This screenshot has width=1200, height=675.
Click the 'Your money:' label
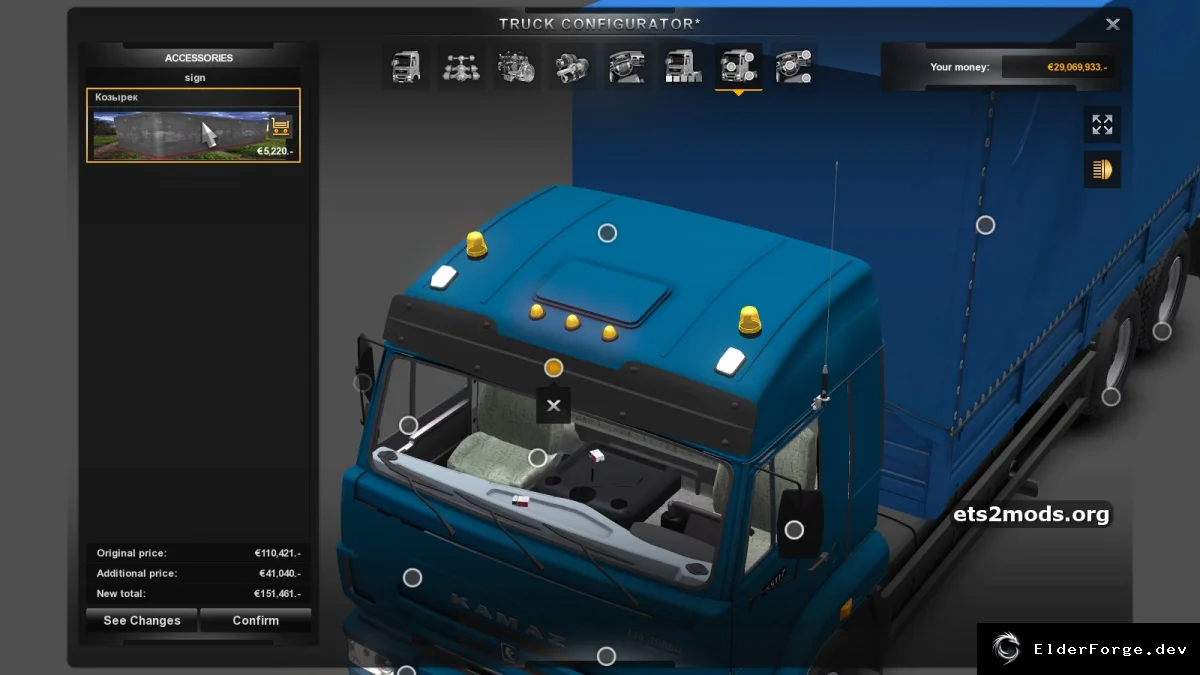pyautogui.click(x=960, y=67)
